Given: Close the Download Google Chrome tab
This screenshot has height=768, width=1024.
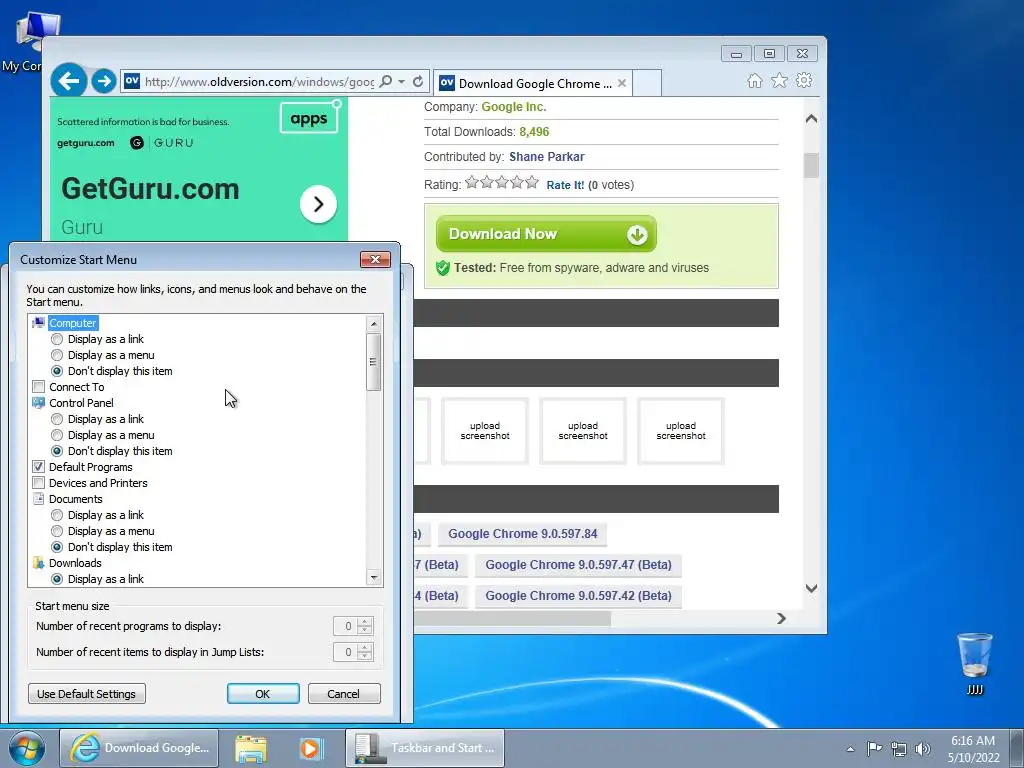Looking at the screenshot, I should [x=622, y=83].
